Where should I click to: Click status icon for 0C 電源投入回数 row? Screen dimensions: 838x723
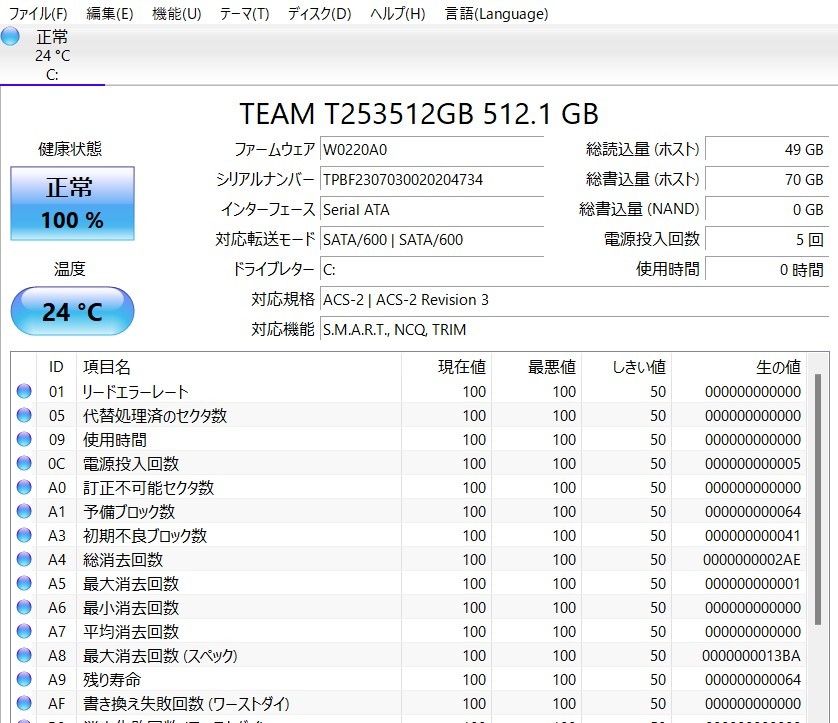click(x=24, y=463)
